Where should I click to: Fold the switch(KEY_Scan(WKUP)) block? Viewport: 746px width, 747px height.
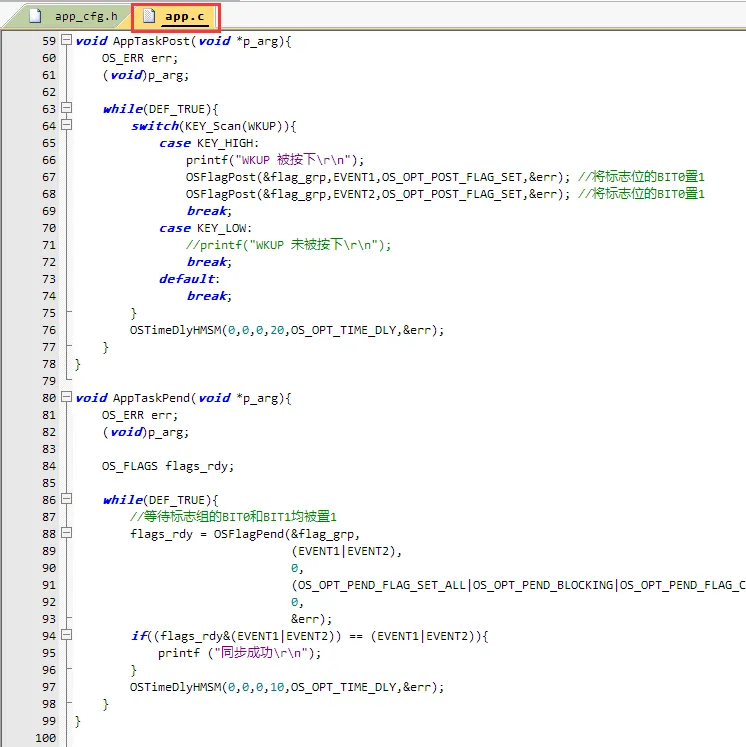[66, 126]
